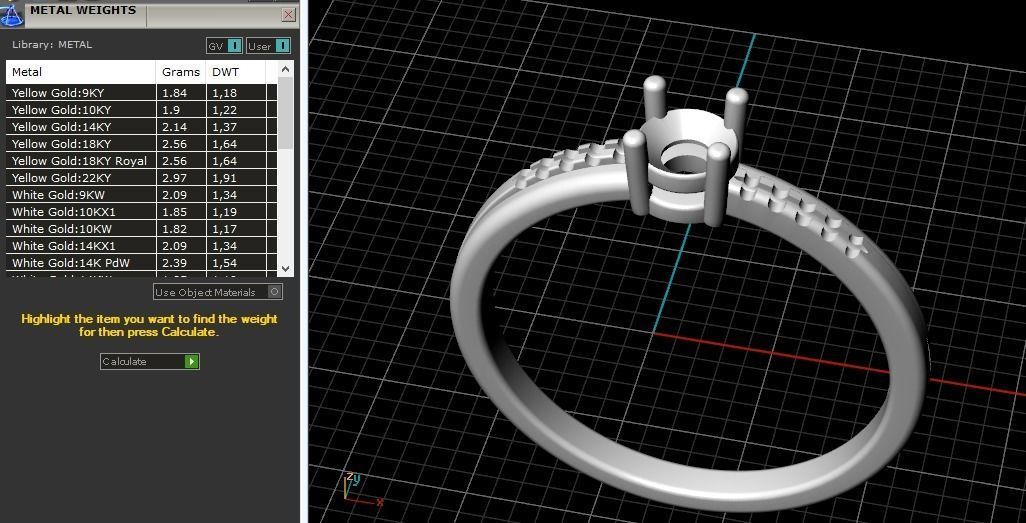Screen dimensions: 1026x523
Task: Click the metal list scrollbar up arrow
Action: (285, 69)
